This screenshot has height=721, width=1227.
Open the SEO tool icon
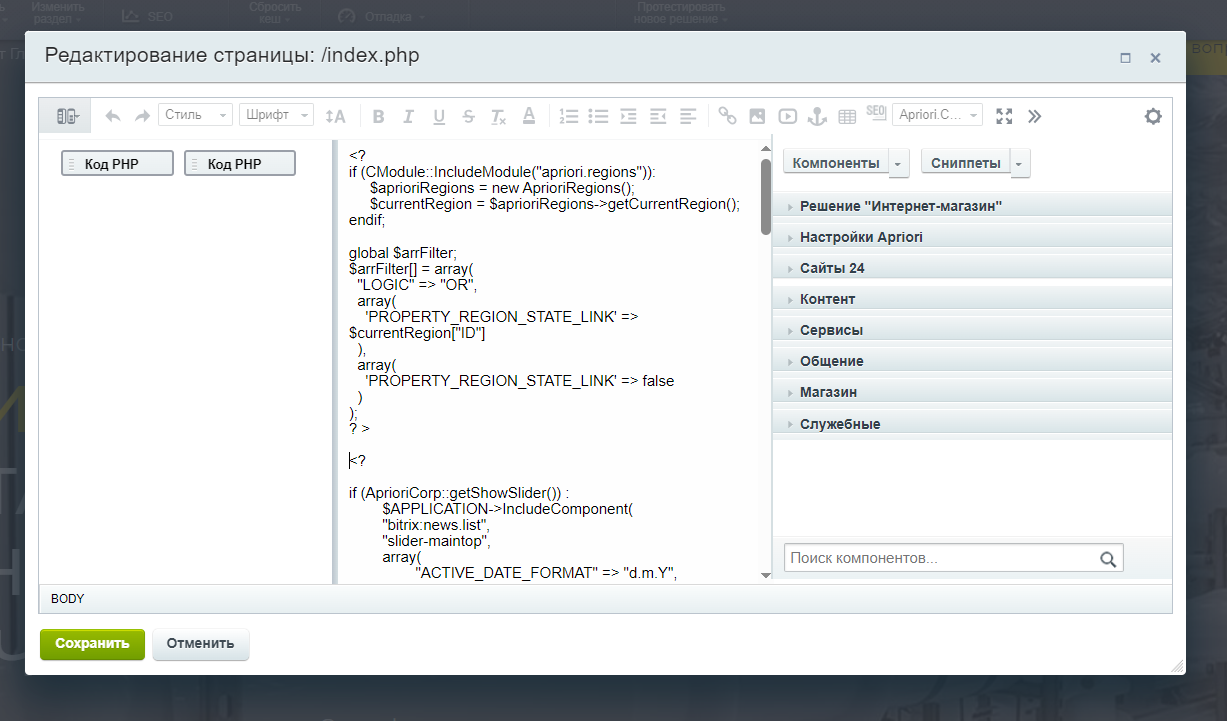876,113
